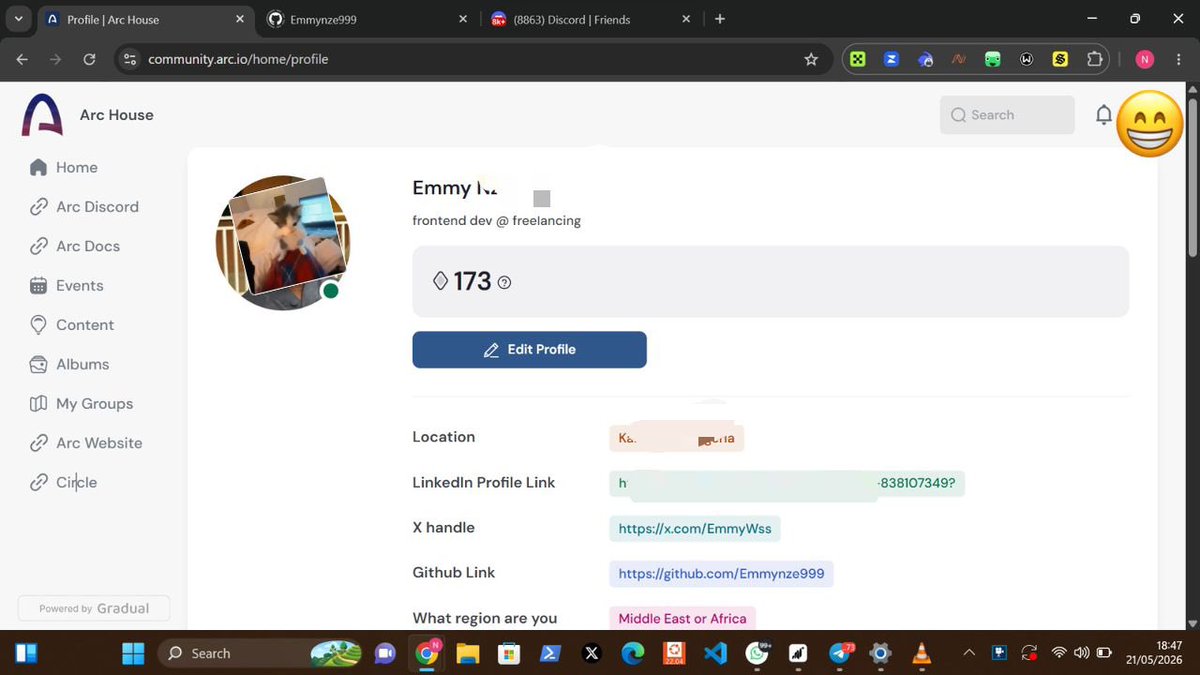Show hidden system tray icons
This screenshot has height=675, width=1200.
pyautogui.click(x=968, y=653)
